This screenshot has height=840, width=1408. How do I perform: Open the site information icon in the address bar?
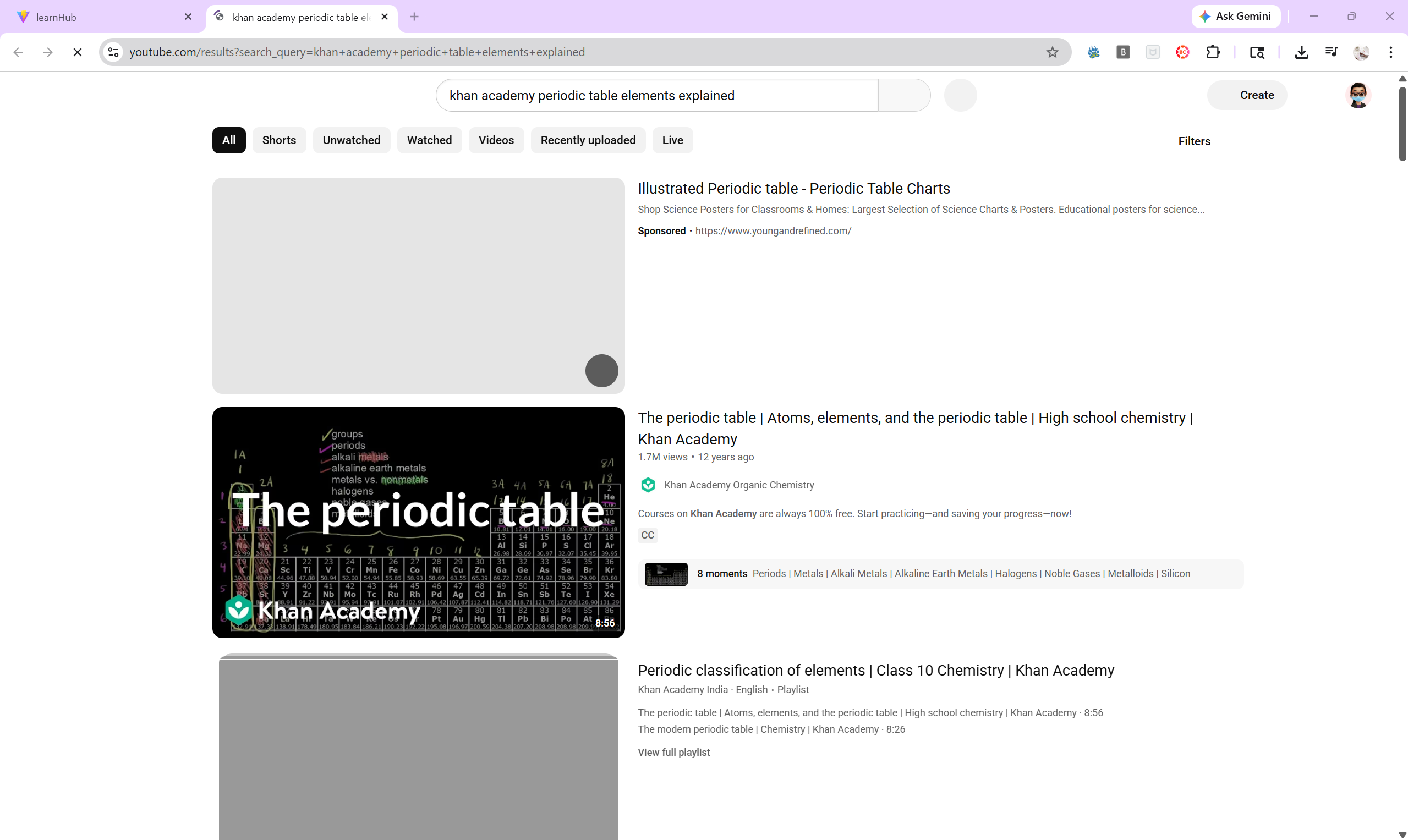click(113, 52)
